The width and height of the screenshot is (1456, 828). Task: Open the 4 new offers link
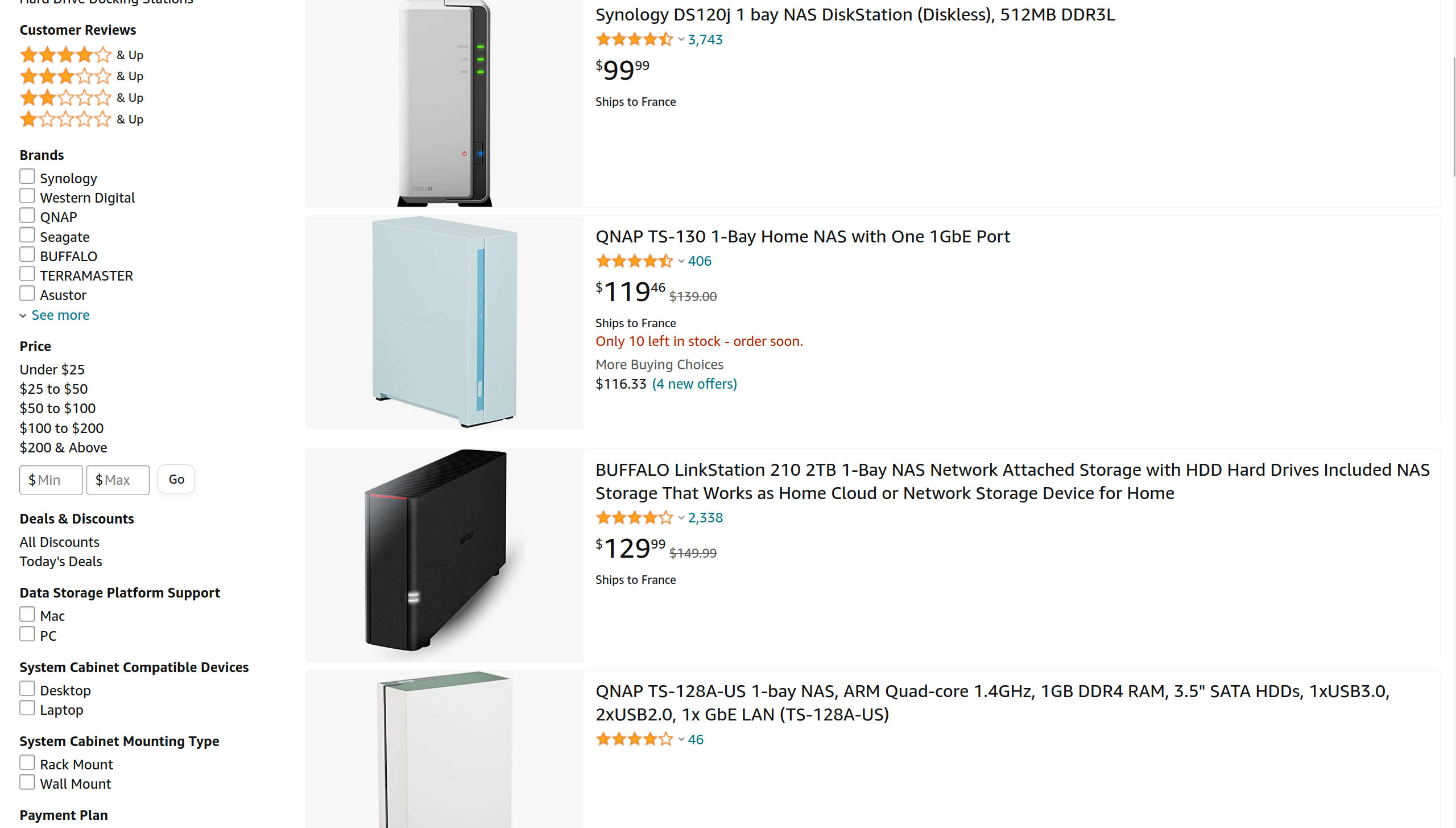[694, 384]
